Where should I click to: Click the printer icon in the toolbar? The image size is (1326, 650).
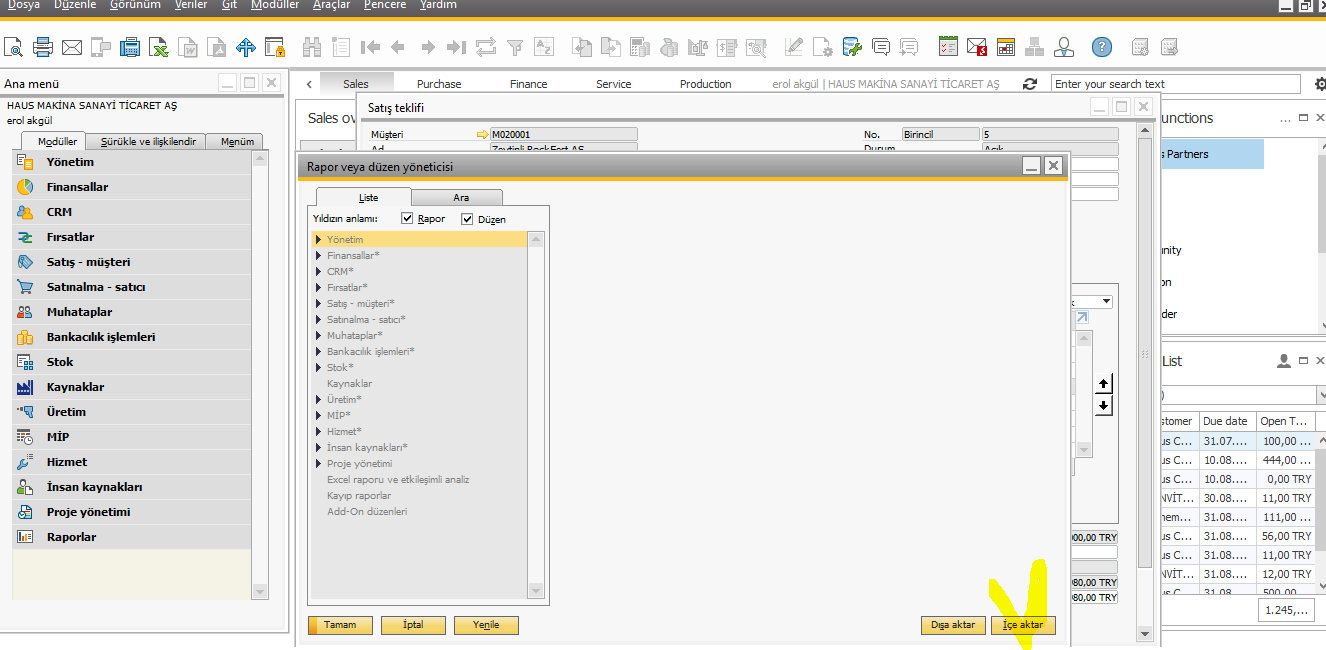click(x=43, y=47)
